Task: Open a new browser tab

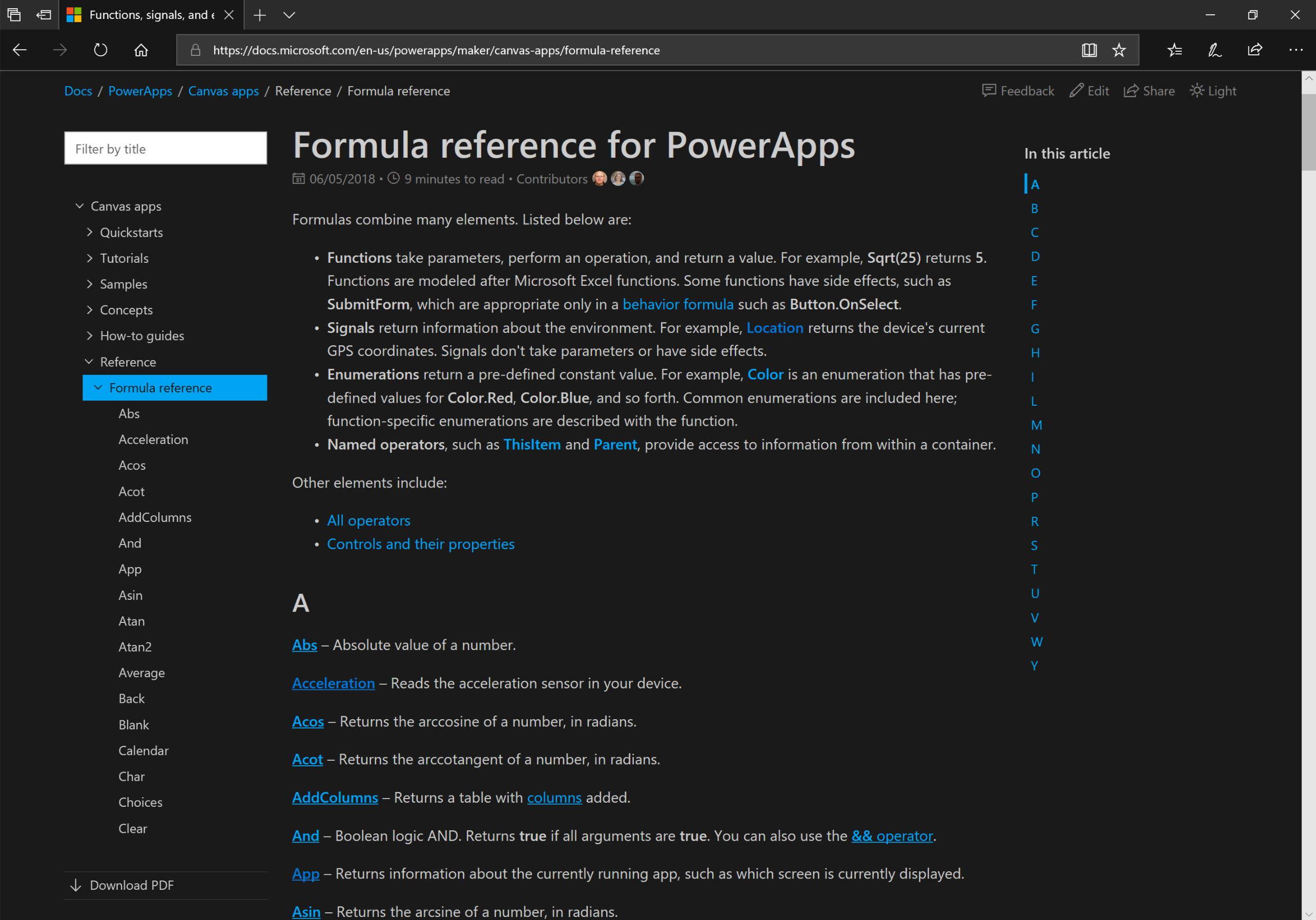Action: point(260,15)
